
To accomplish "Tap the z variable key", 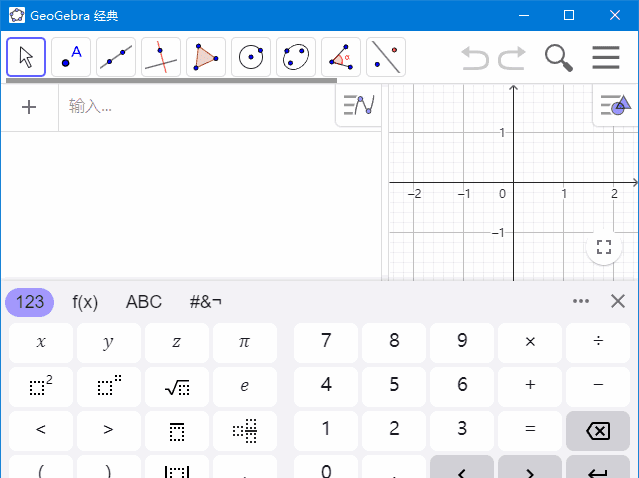I will click(x=177, y=343).
